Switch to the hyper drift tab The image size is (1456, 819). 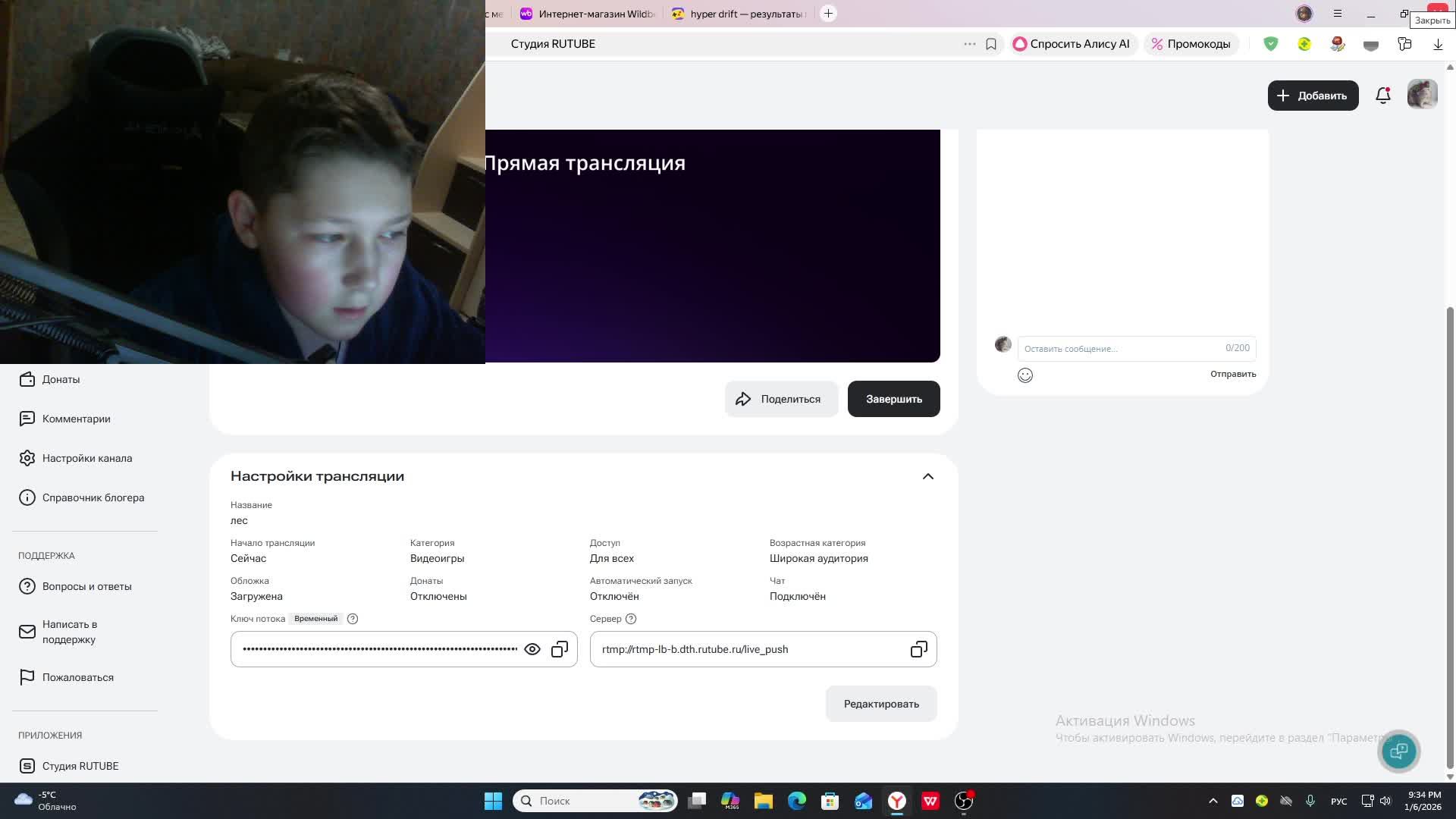click(x=739, y=14)
